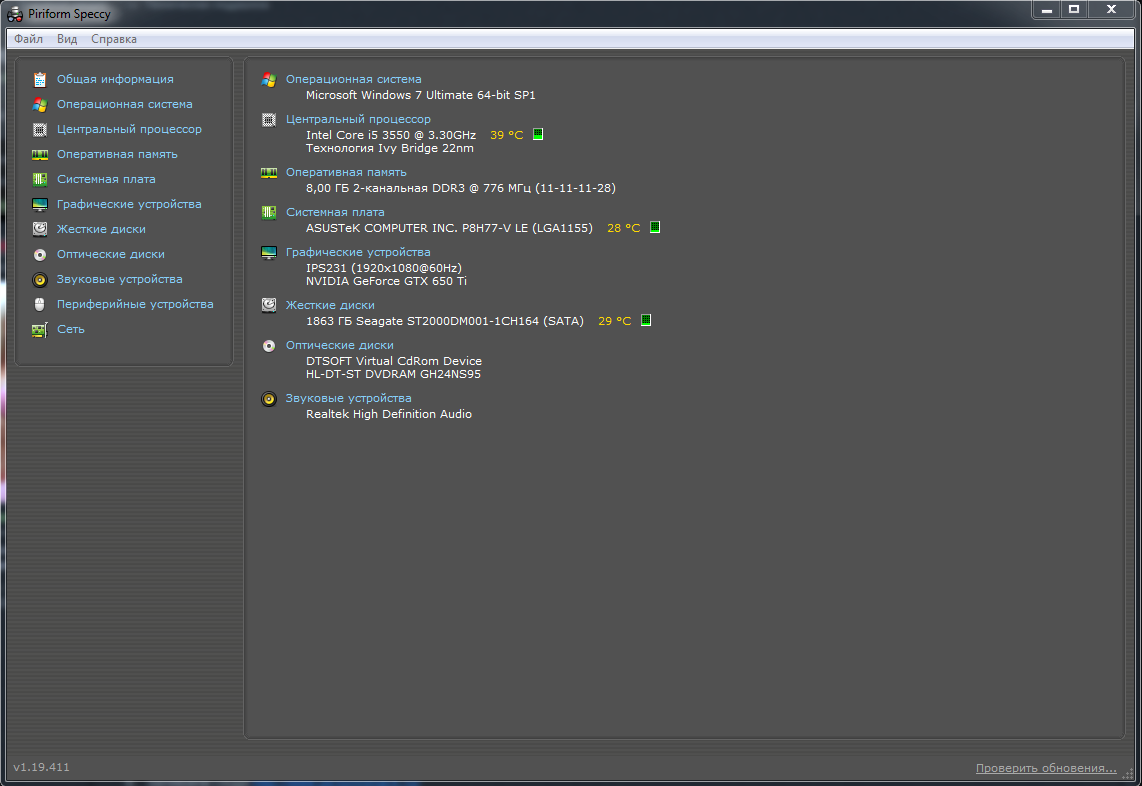Click the disc icon next to summary Оптические диски heading
This screenshot has height=786, width=1142.
269,346
